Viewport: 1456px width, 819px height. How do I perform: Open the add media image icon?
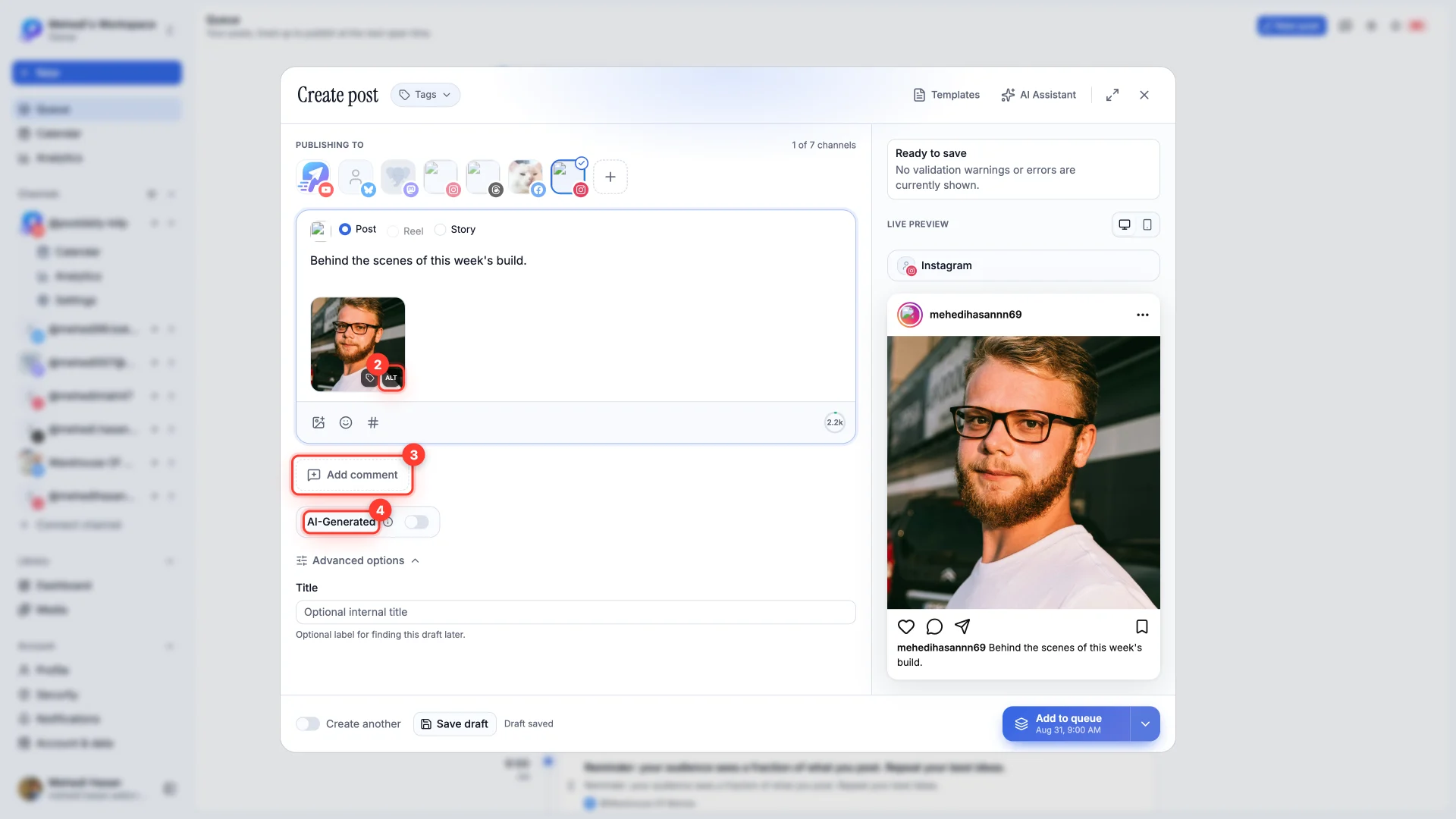[x=318, y=422]
